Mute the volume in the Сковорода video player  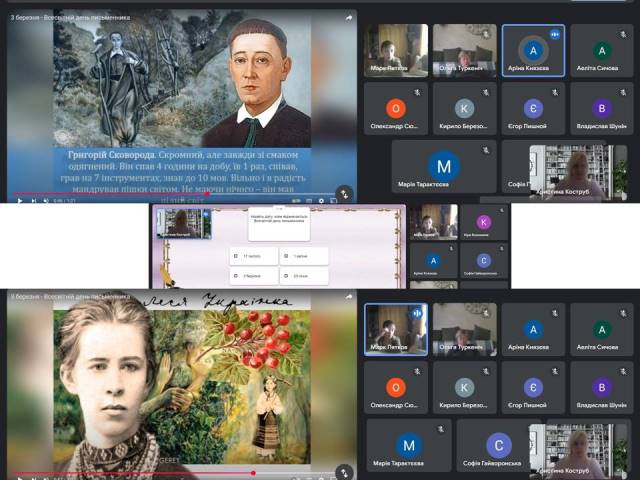coord(46,200)
